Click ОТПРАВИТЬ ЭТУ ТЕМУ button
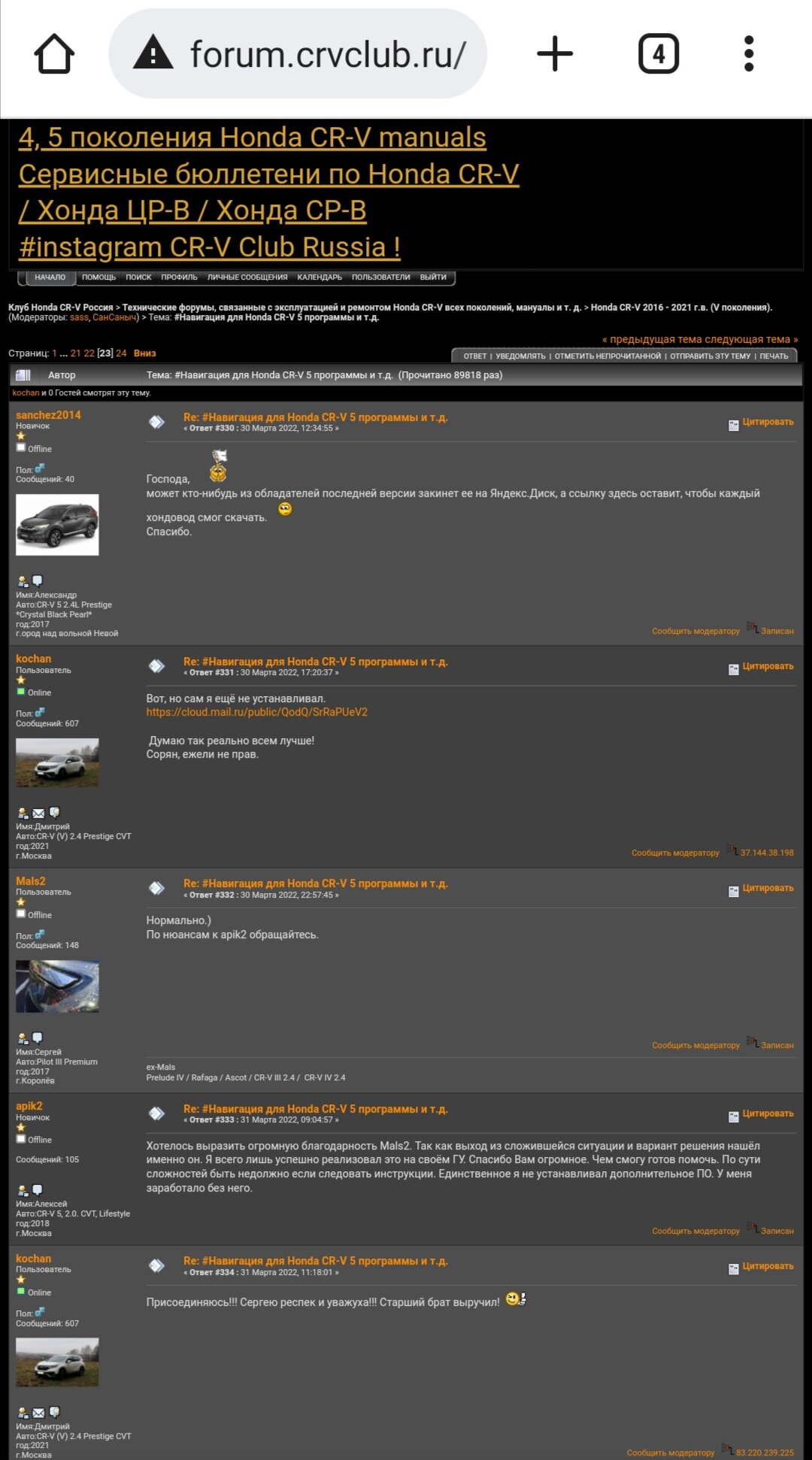Viewport: 812px width, 1460px height. point(710,356)
